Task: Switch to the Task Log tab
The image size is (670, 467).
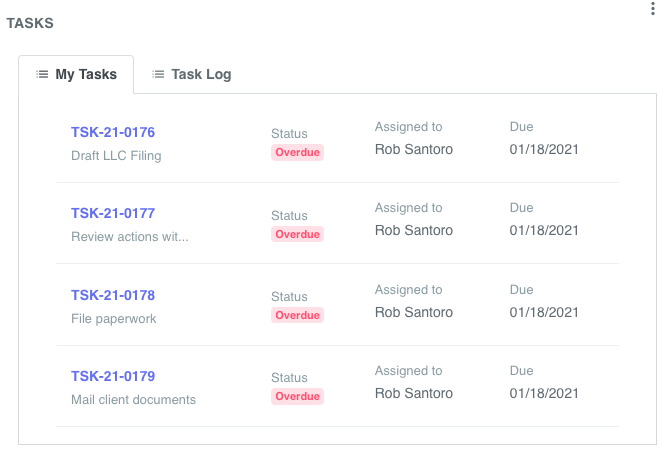Action: coord(191,74)
